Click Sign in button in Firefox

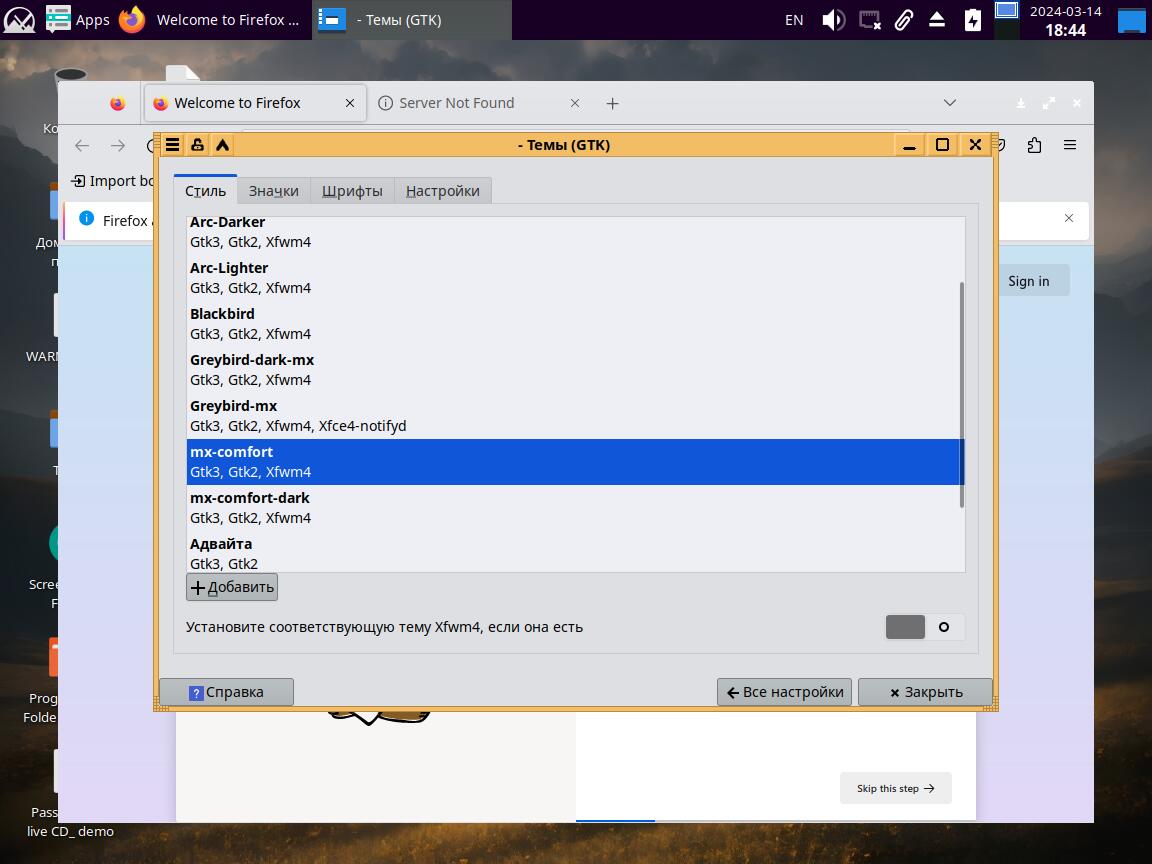[x=1029, y=281]
